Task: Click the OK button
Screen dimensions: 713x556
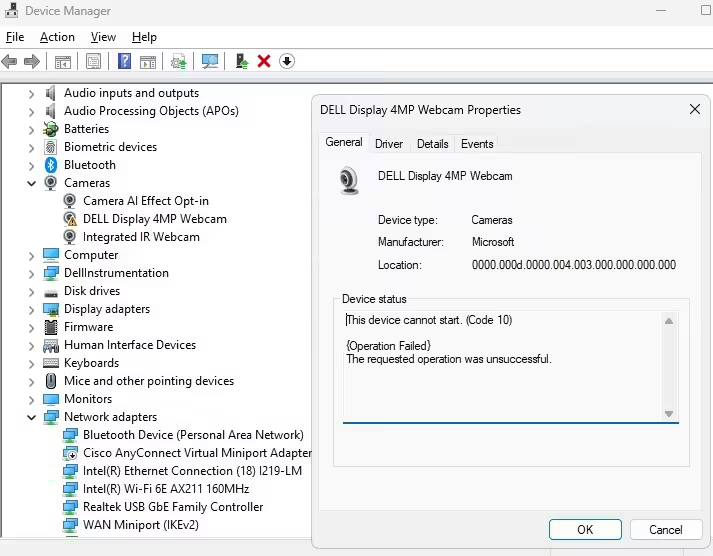Action: click(x=585, y=530)
